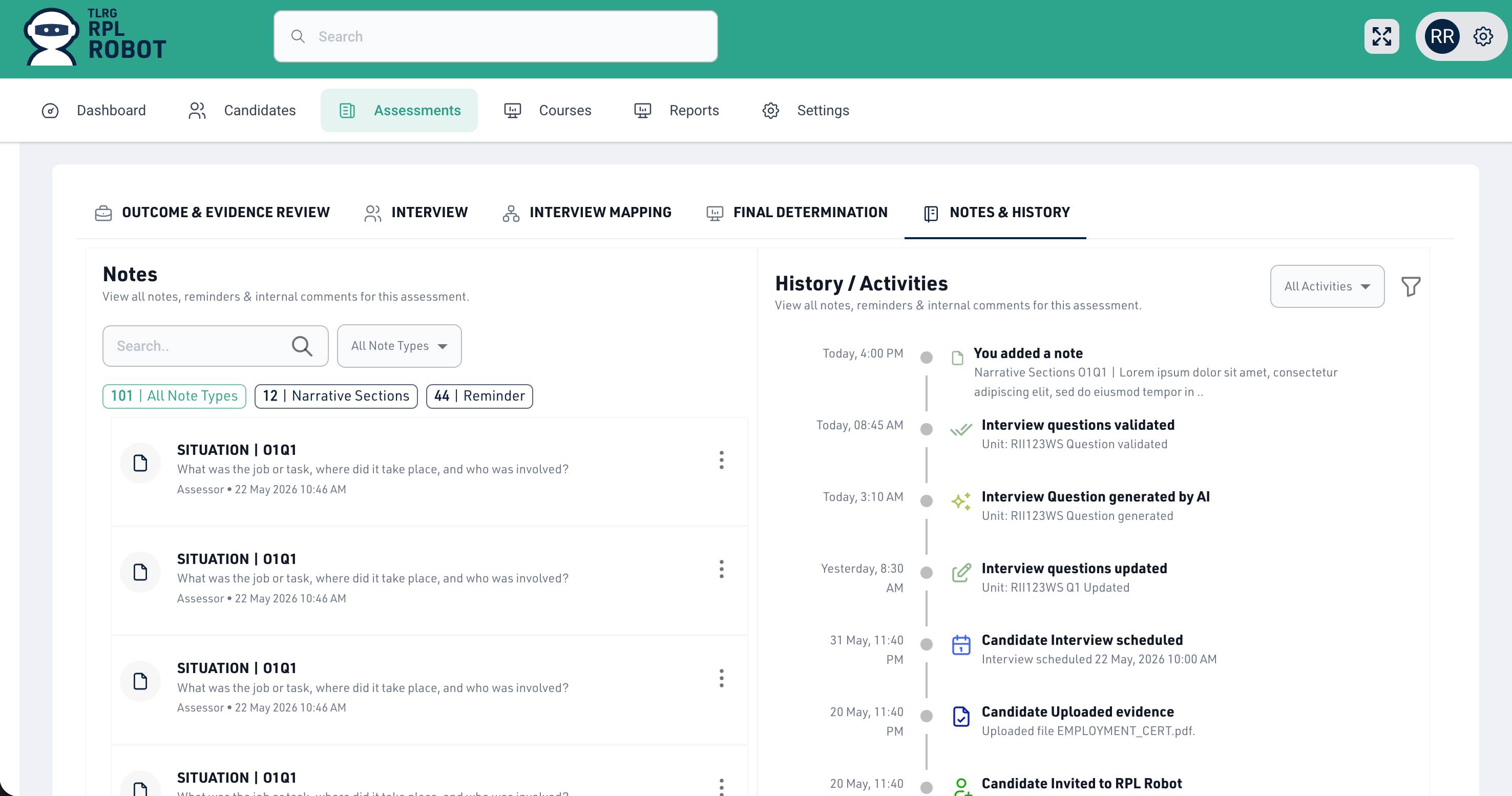1512x796 pixels.
Task: Click timeline dot at Yesterday, 8:30 AM
Action: (x=926, y=572)
